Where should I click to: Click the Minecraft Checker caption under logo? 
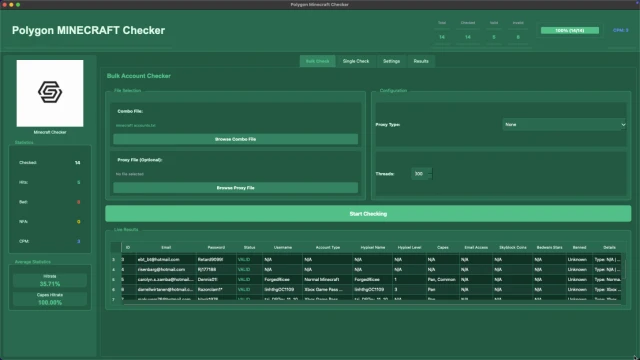(50, 132)
